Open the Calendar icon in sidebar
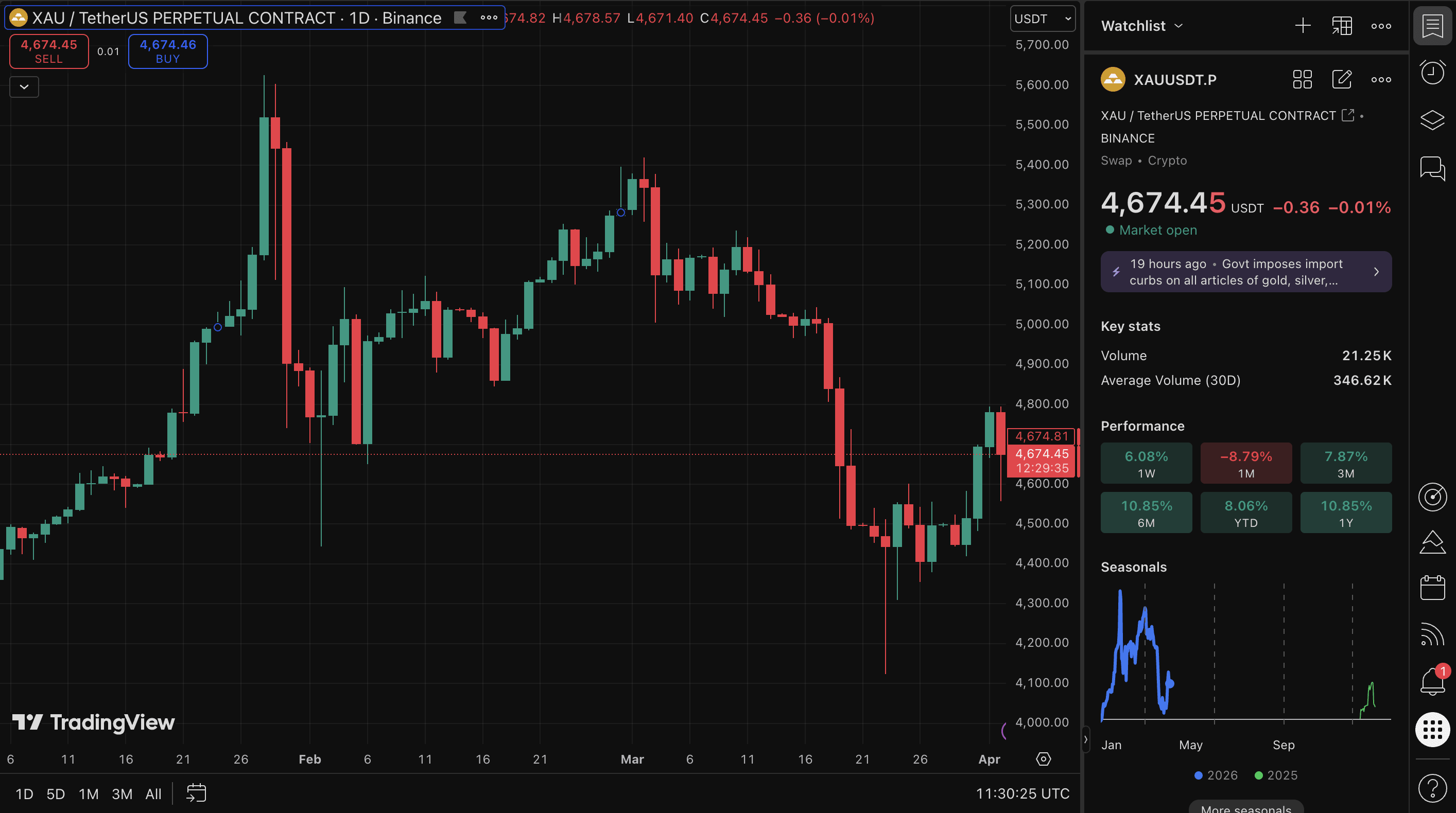 (1432, 588)
